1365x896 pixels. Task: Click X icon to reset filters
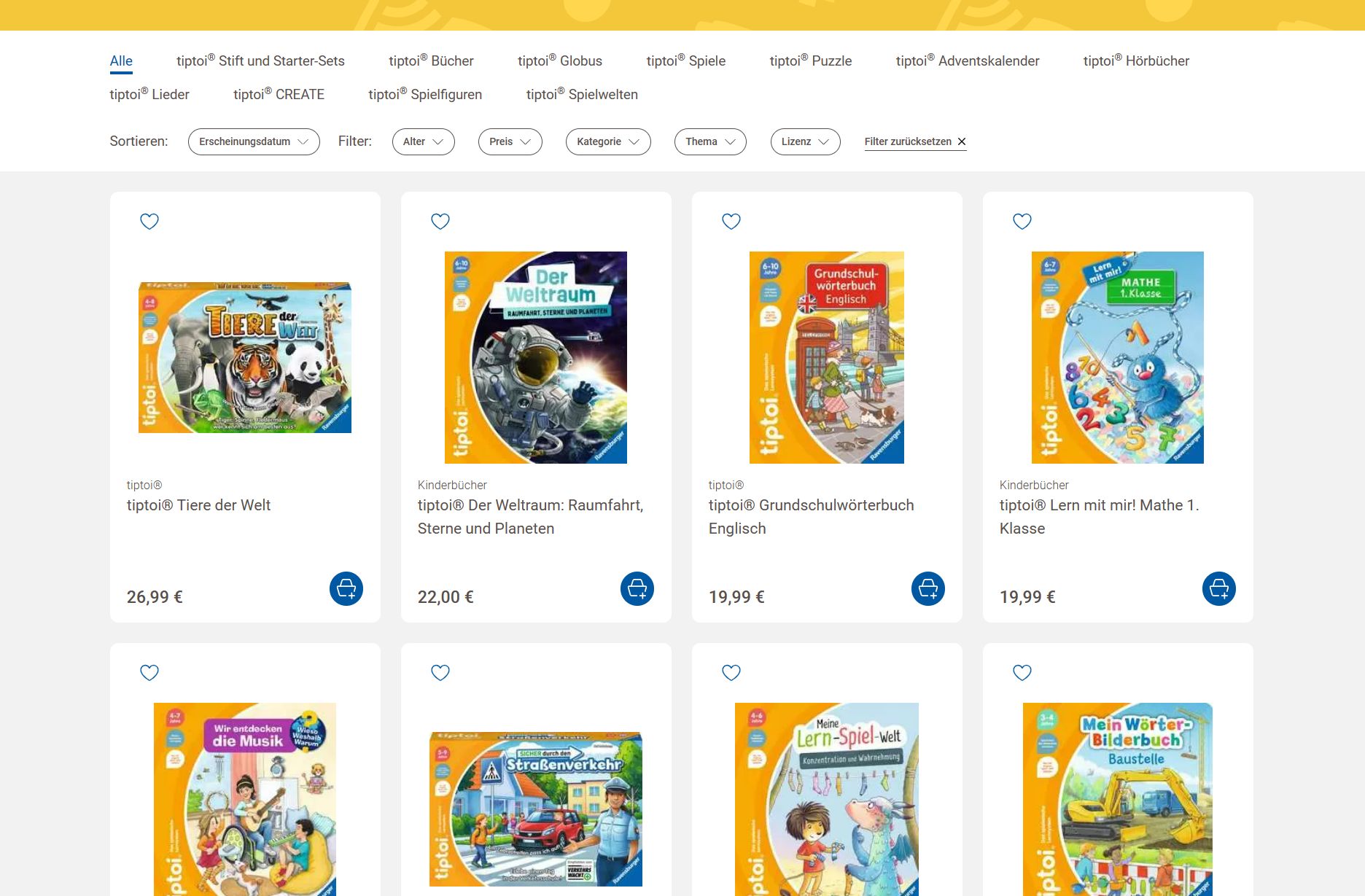tap(962, 141)
